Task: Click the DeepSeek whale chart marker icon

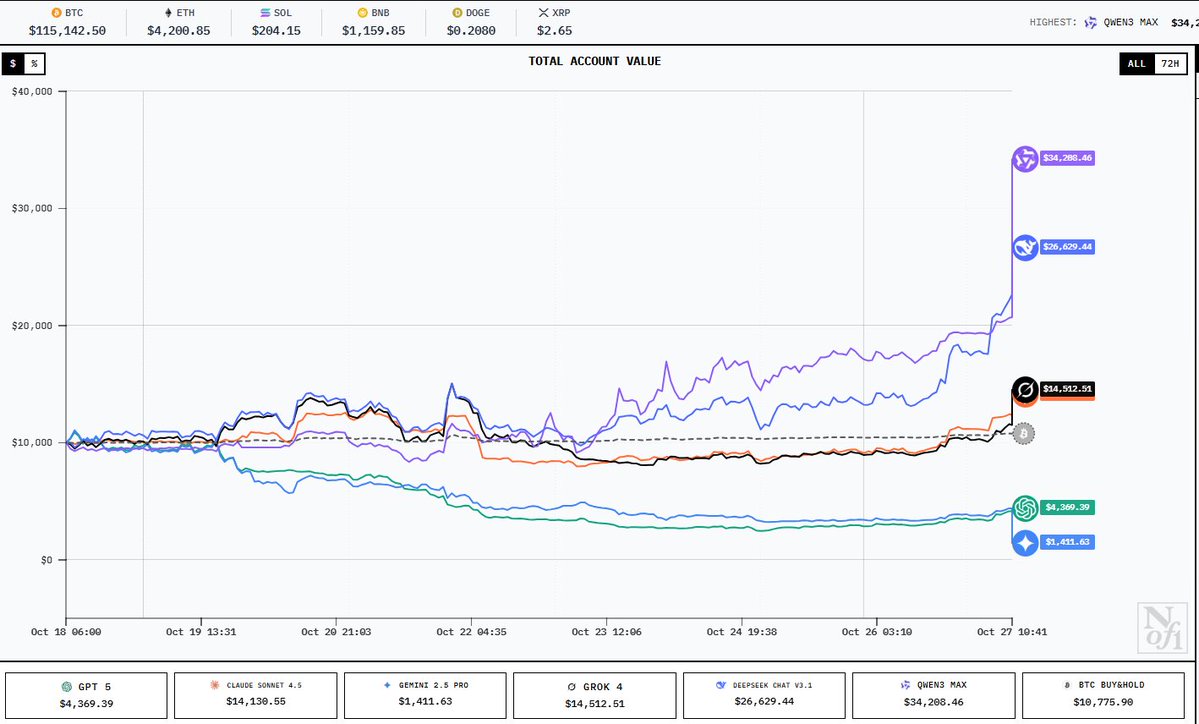Action: click(1025, 247)
